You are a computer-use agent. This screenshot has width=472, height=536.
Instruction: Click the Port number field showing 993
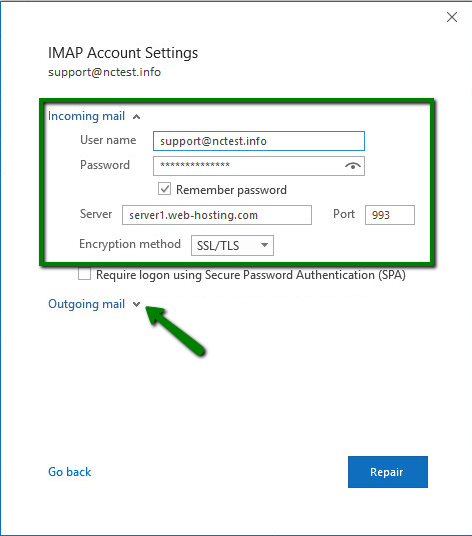click(390, 215)
